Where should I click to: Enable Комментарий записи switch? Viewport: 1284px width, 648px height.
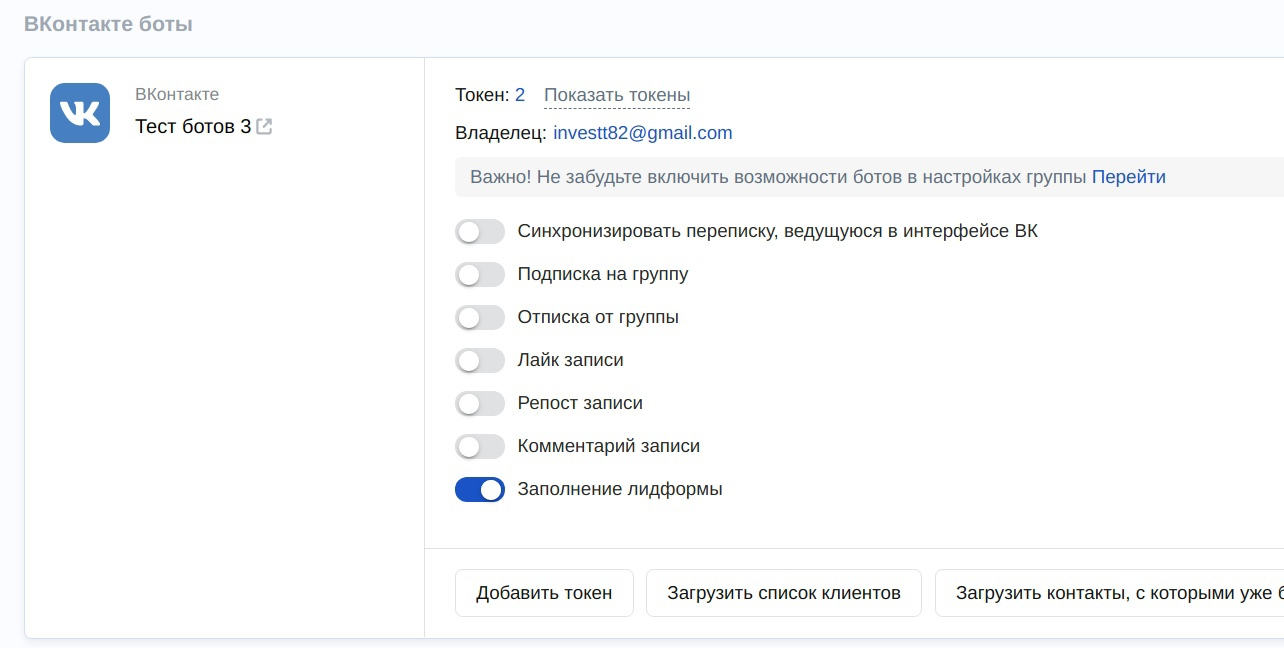[x=480, y=447]
